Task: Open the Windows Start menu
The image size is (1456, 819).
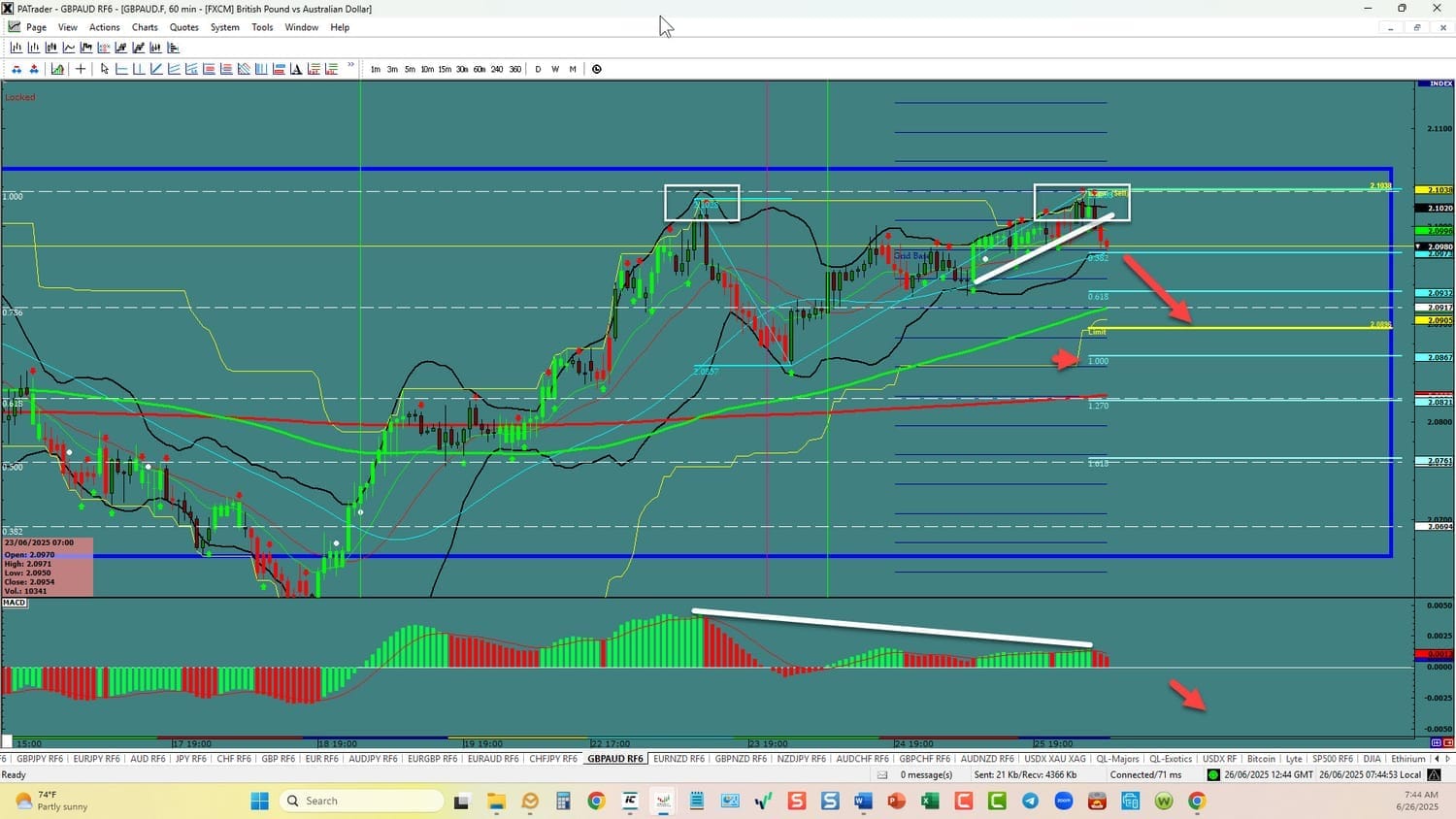Action: pyautogui.click(x=259, y=801)
